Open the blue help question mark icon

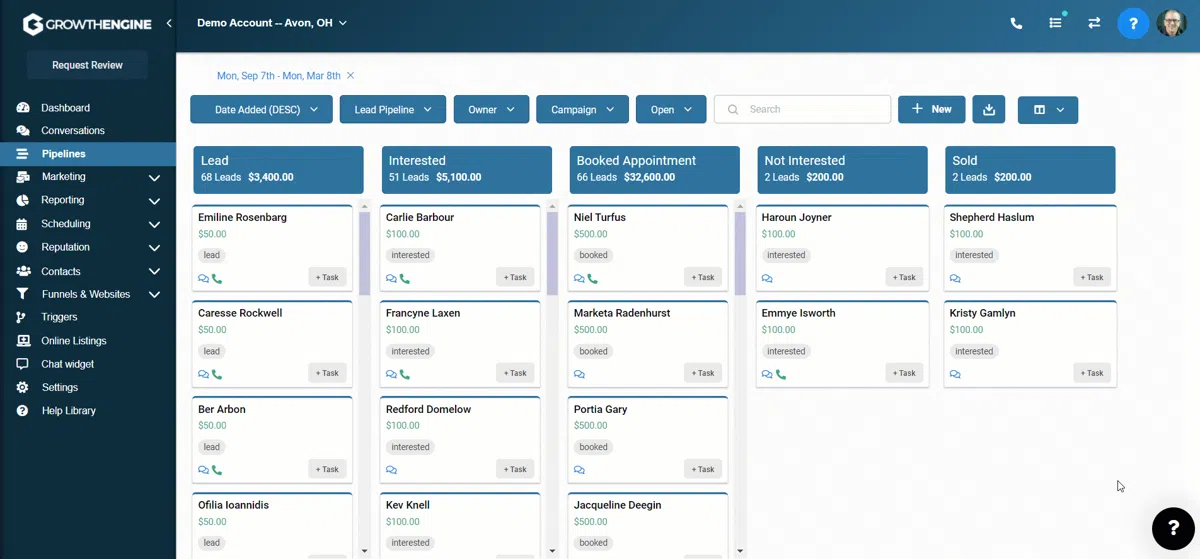(1133, 23)
